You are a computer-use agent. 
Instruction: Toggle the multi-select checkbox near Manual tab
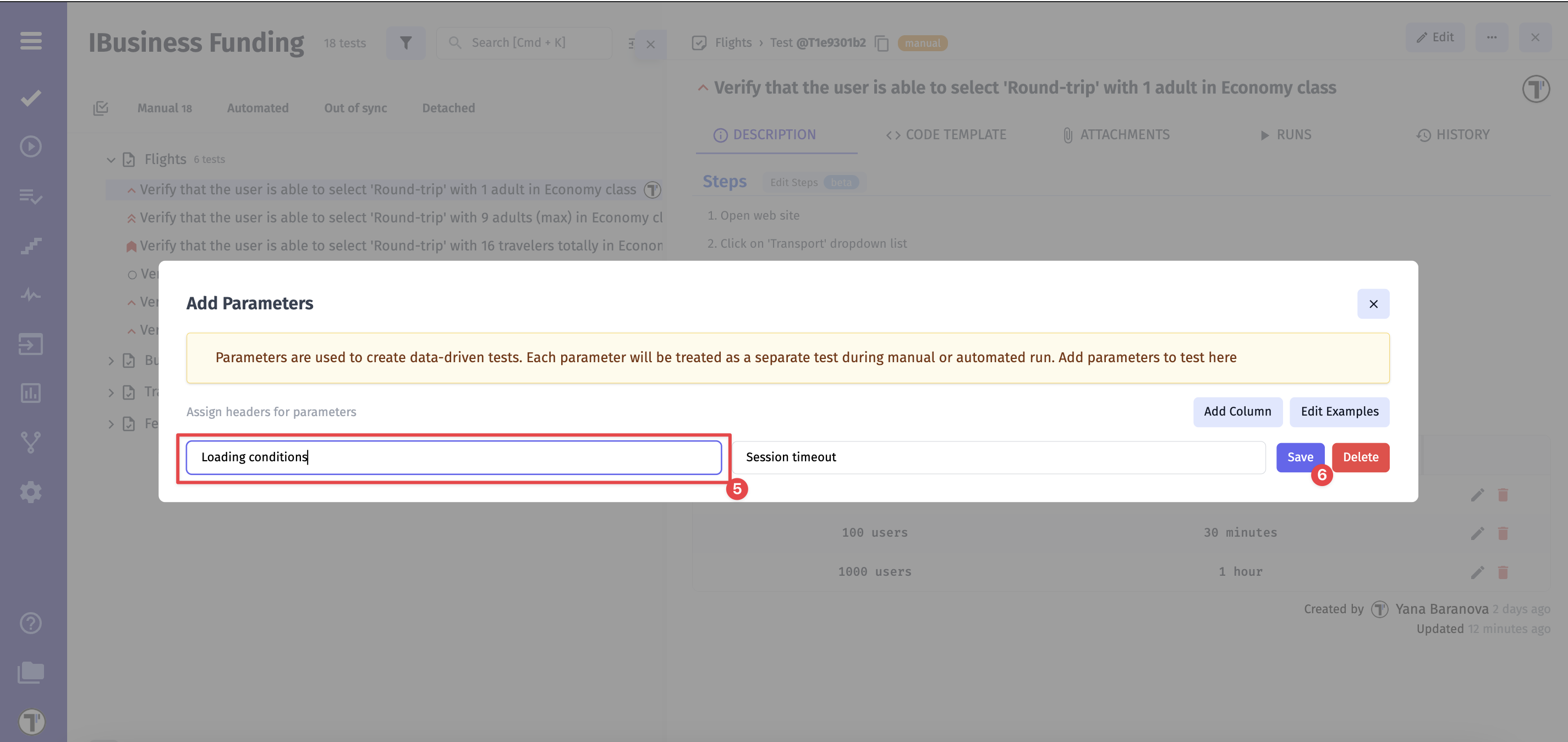101,108
